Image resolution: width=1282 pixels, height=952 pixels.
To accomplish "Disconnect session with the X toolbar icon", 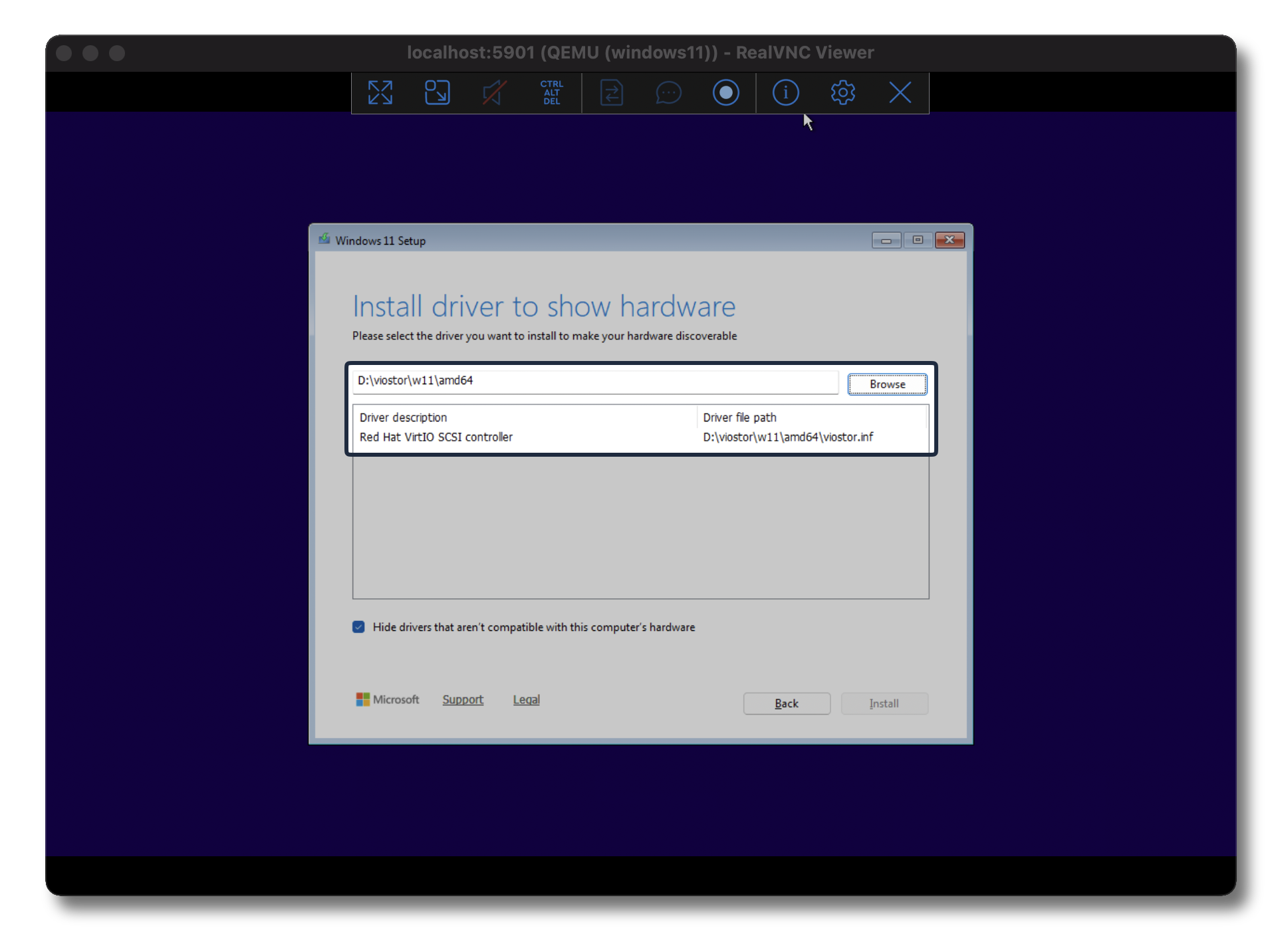I will 900,92.
